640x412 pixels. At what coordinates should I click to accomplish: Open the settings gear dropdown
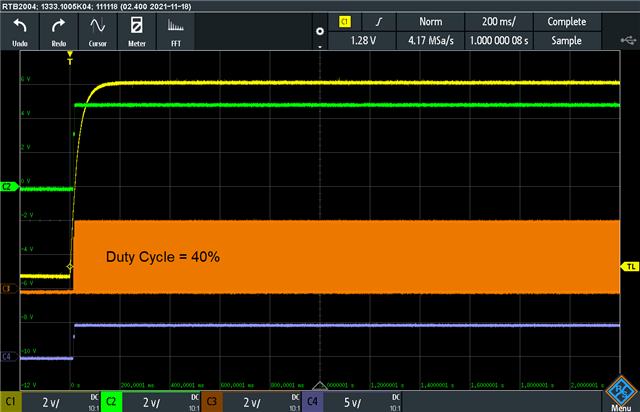click(x=320, y=32)
